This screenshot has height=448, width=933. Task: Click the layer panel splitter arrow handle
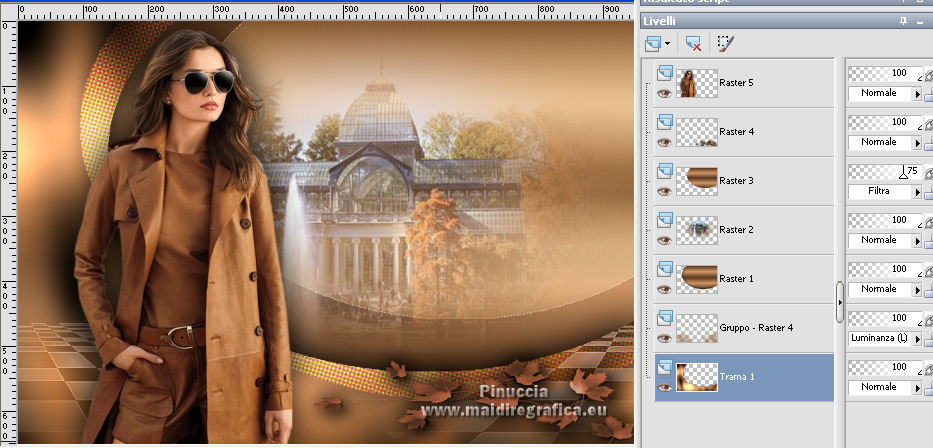pos(840,302)
